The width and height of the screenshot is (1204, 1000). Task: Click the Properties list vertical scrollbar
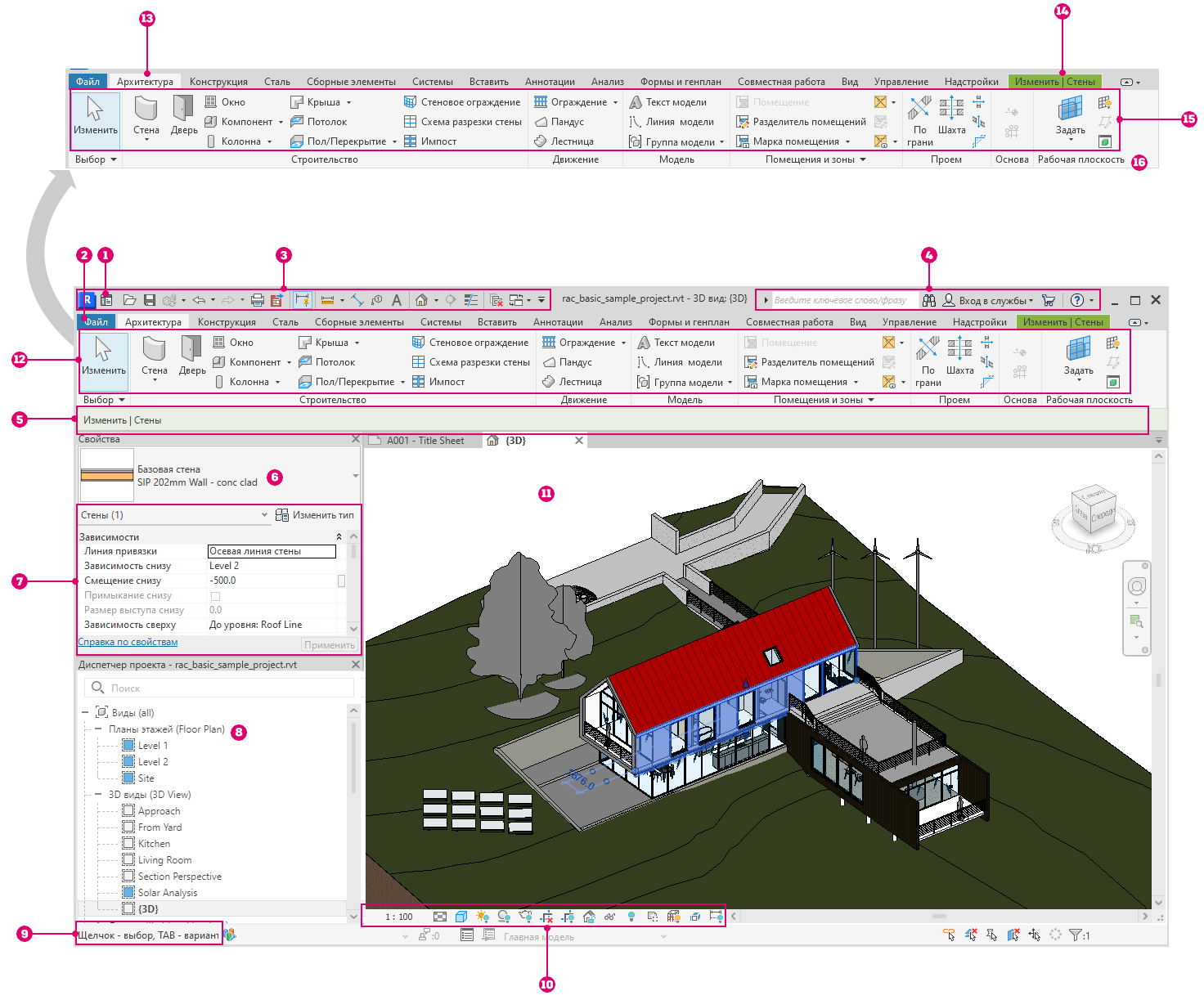(353, 582)
